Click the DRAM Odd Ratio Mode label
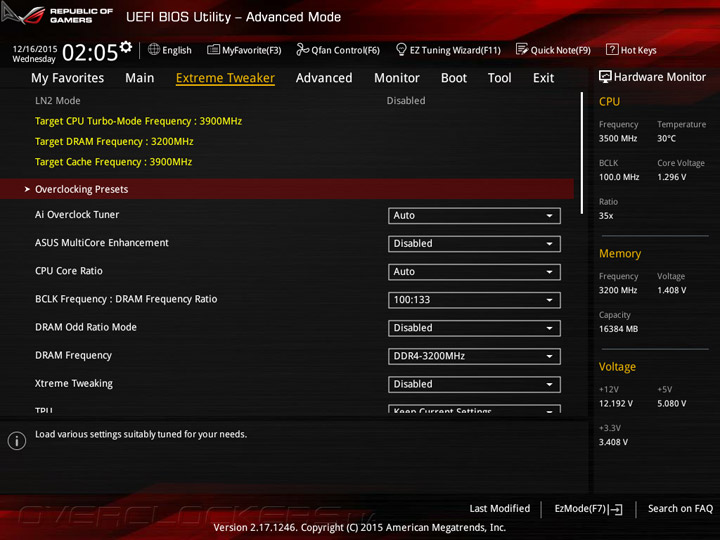 (86, 327)
